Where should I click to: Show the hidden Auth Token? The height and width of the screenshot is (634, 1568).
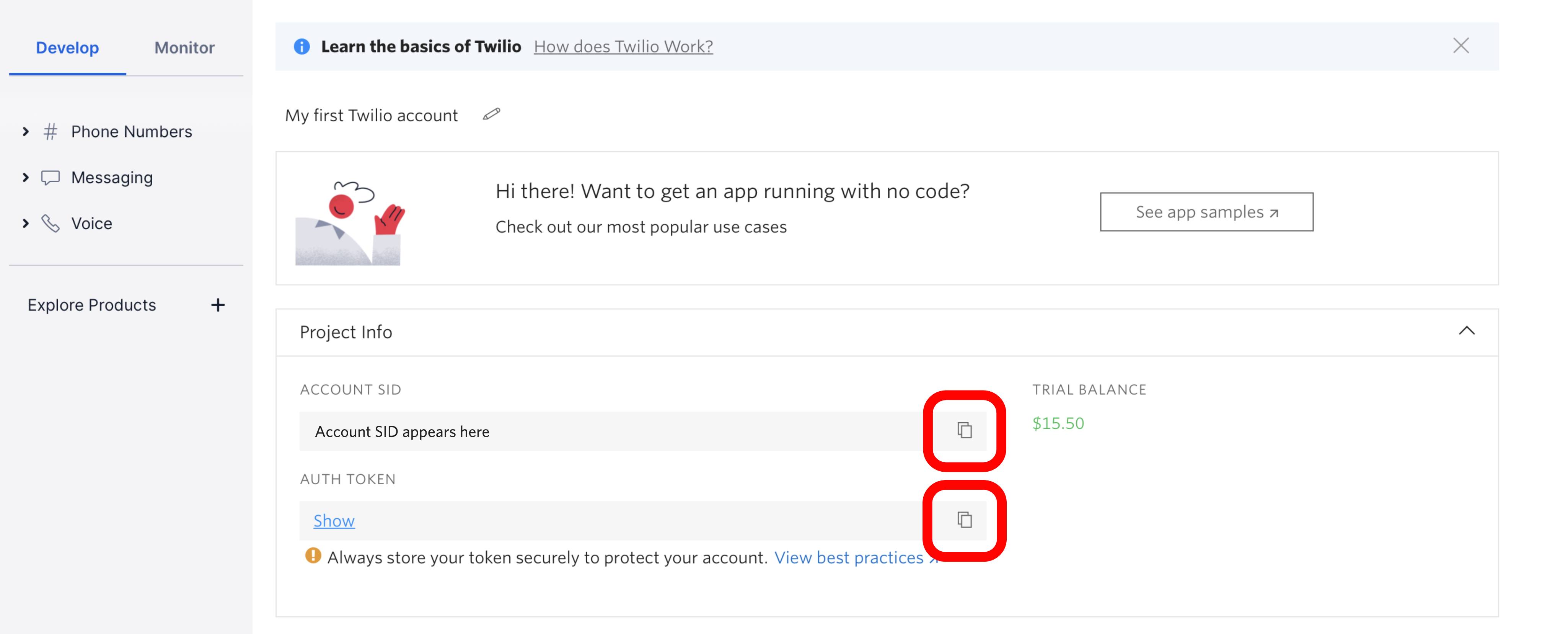pyautogui.click(x=334, y=521)
